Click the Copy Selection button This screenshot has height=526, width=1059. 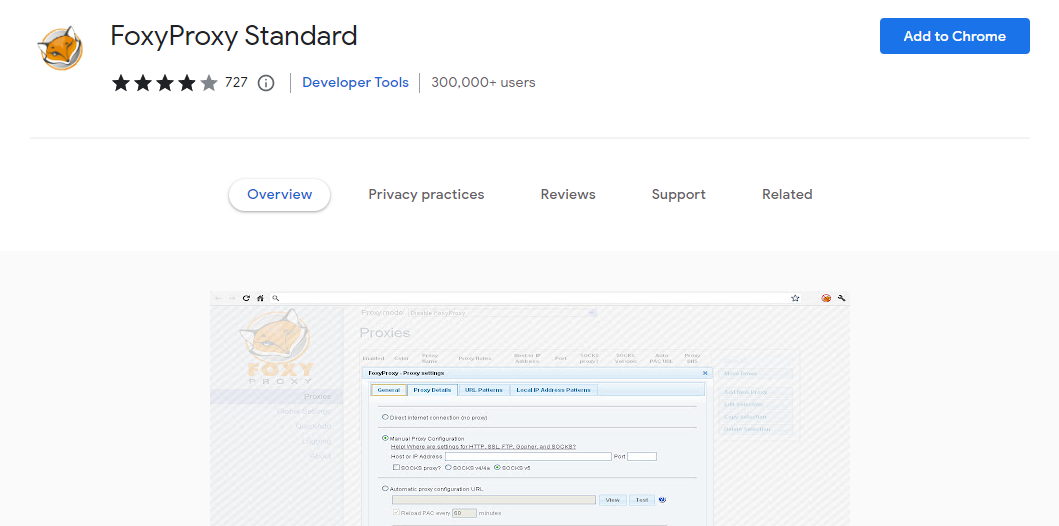pyautogui.click(x=756, y=417)
